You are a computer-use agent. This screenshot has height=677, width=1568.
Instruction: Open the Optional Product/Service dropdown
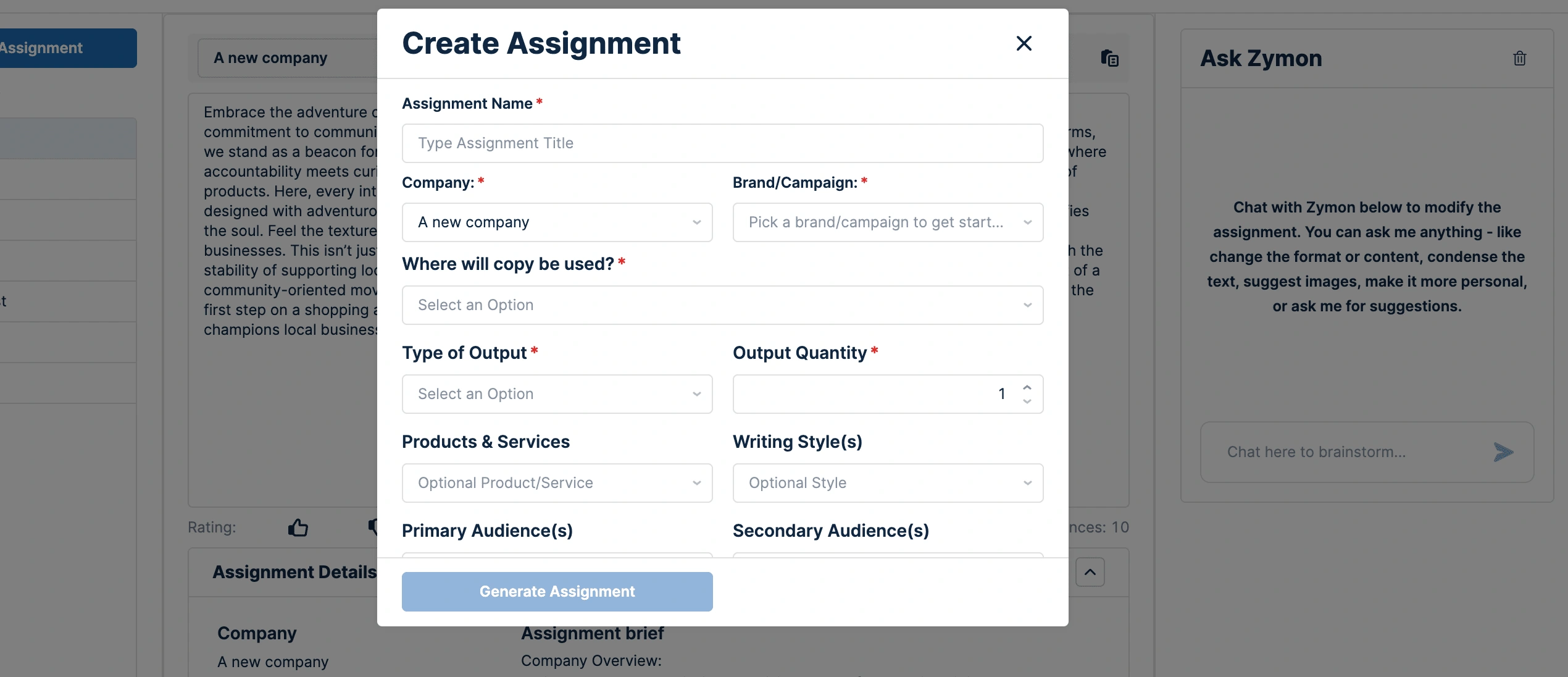pyautogui.click(x=557, y=483)
